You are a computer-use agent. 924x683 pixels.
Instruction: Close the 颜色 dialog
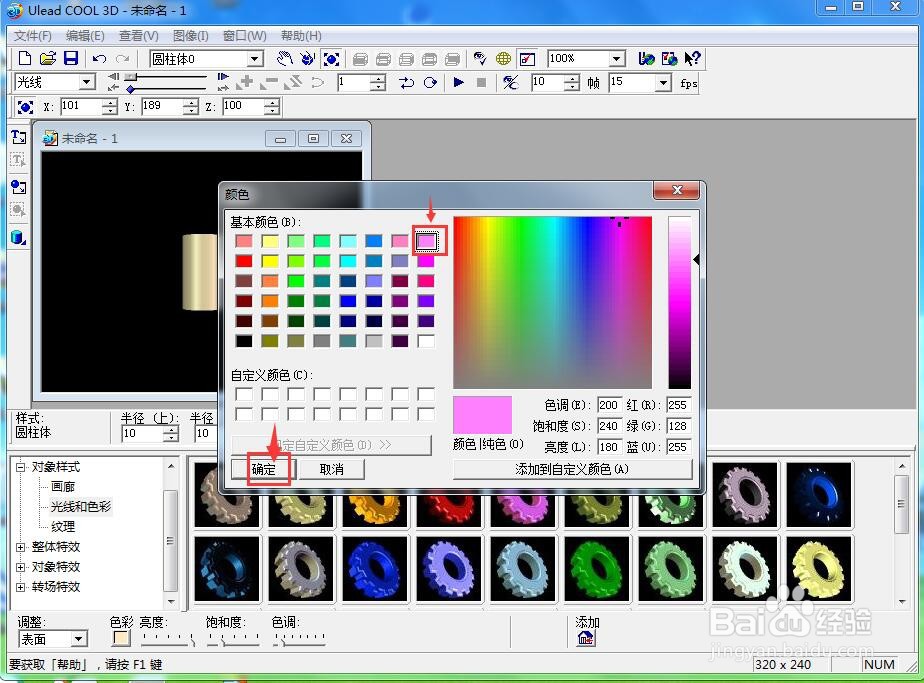676,190
